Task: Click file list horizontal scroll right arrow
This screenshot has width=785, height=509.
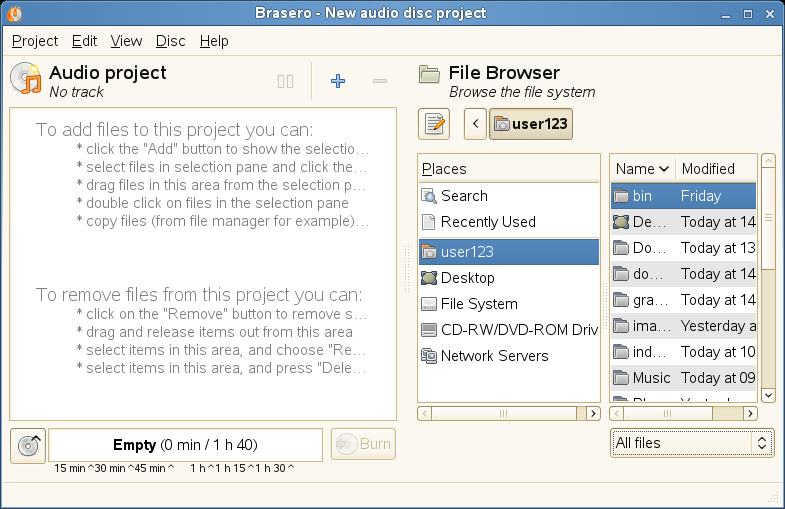Action: [x=750, y=413]
